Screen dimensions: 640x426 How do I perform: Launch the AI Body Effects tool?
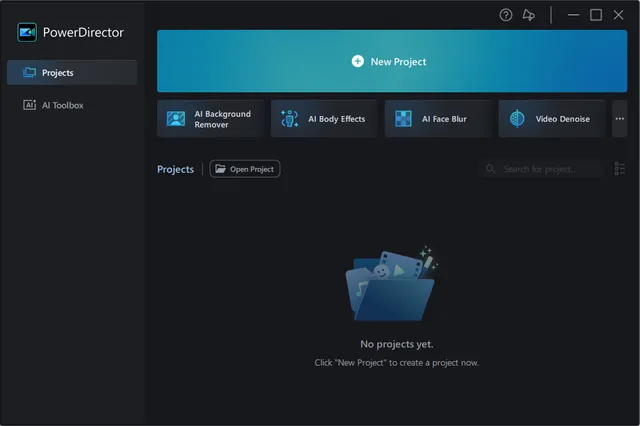(x=323, y=119)
